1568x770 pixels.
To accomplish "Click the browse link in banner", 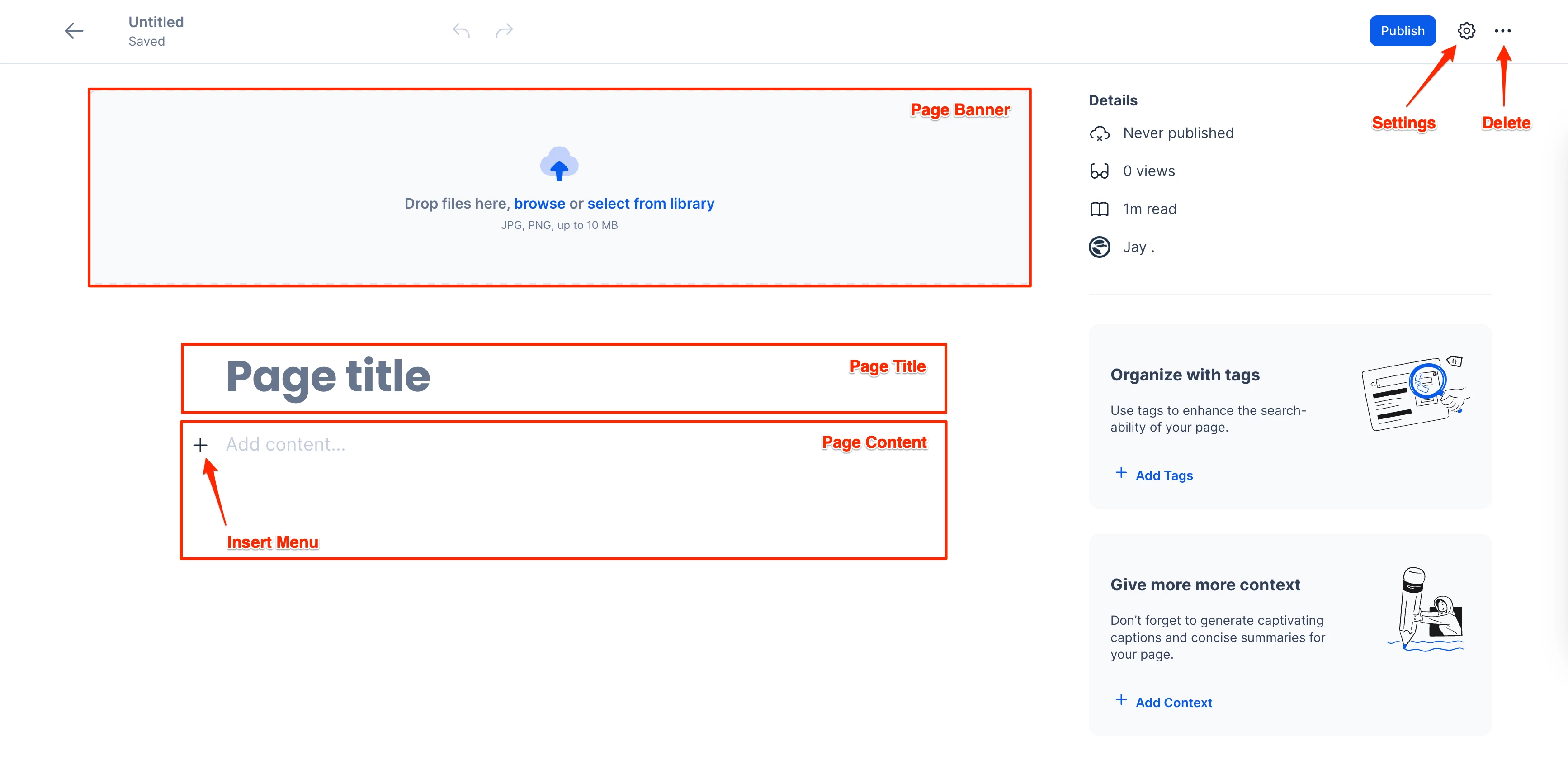I will pyautogui.click(x=539, y=204).
